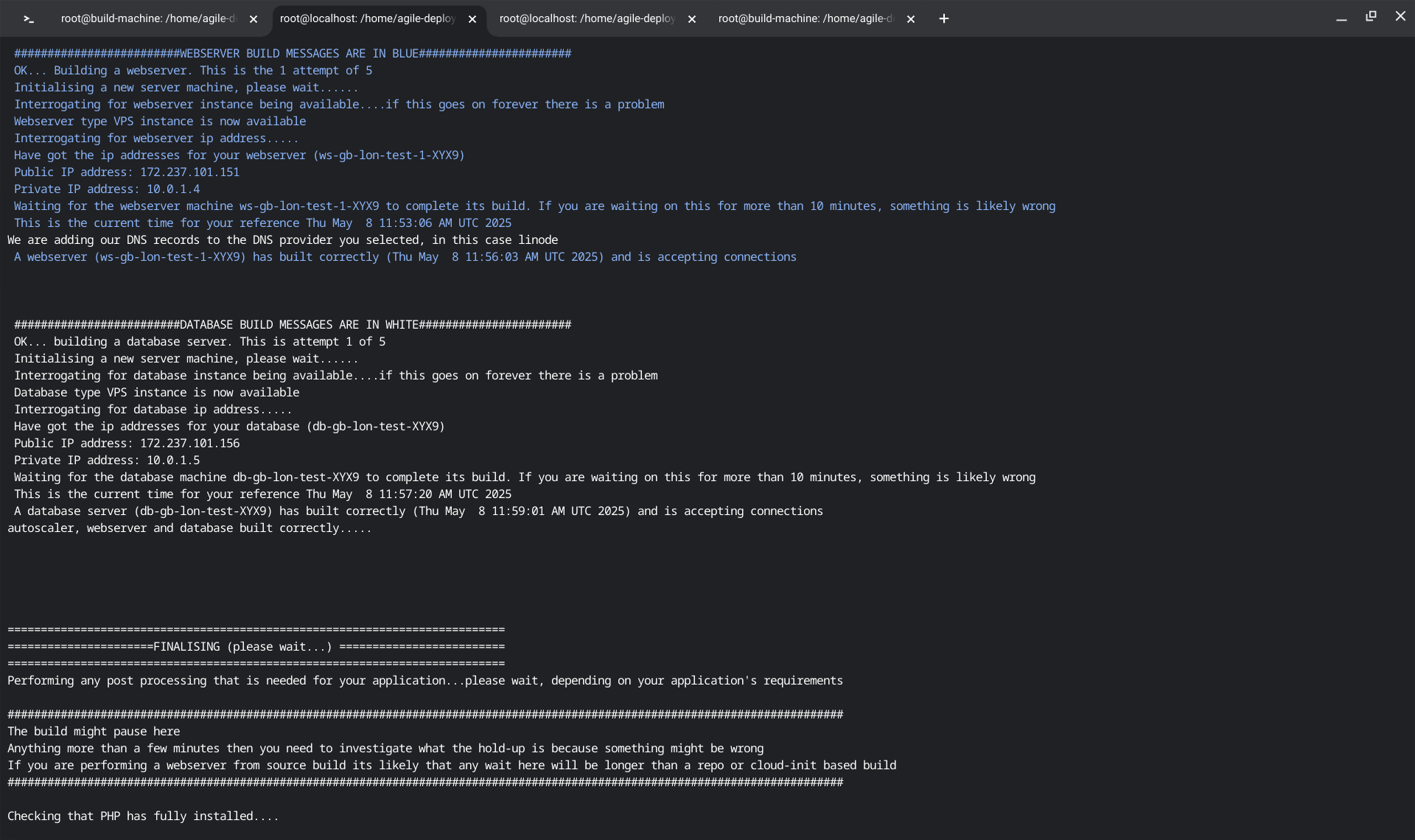Open a new terminal tab with plus
Image resolution: width=1415 pixels, height=840 pixels.
(x=943, y=19)
